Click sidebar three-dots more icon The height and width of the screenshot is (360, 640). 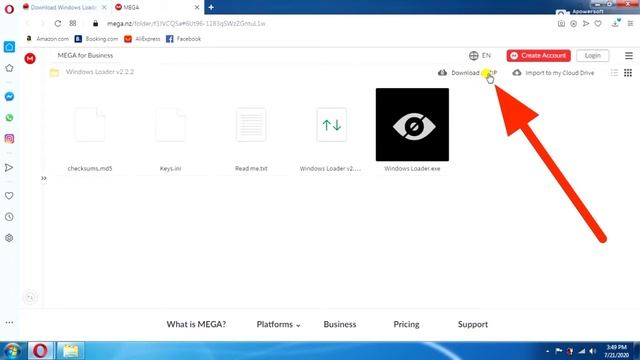click(9, 322)
